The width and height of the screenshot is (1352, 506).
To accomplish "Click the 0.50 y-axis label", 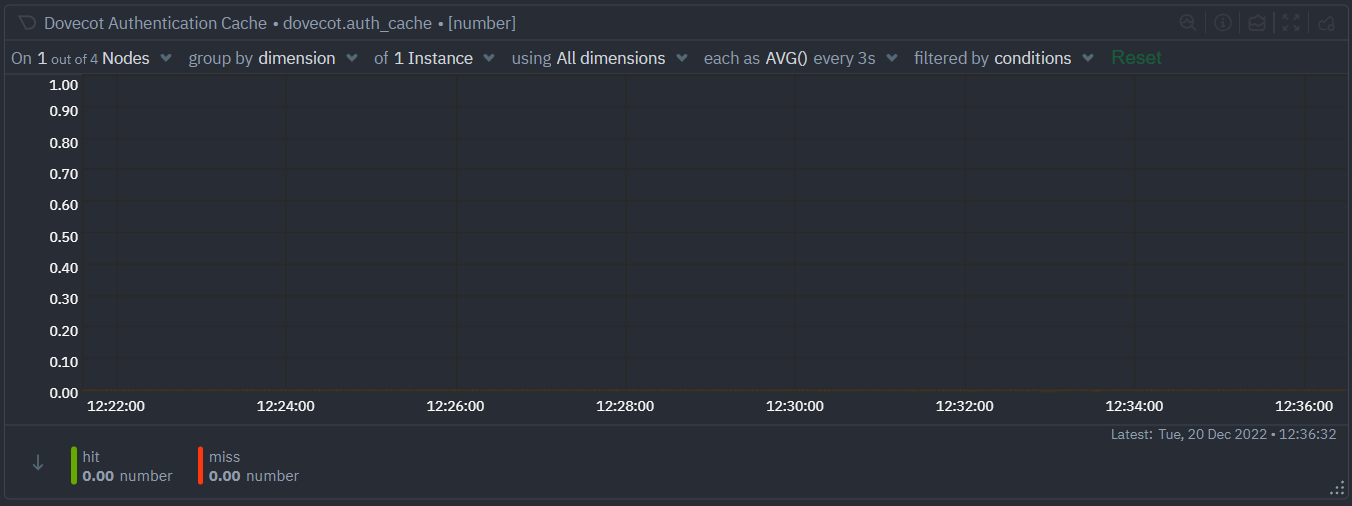I will 64,237.
